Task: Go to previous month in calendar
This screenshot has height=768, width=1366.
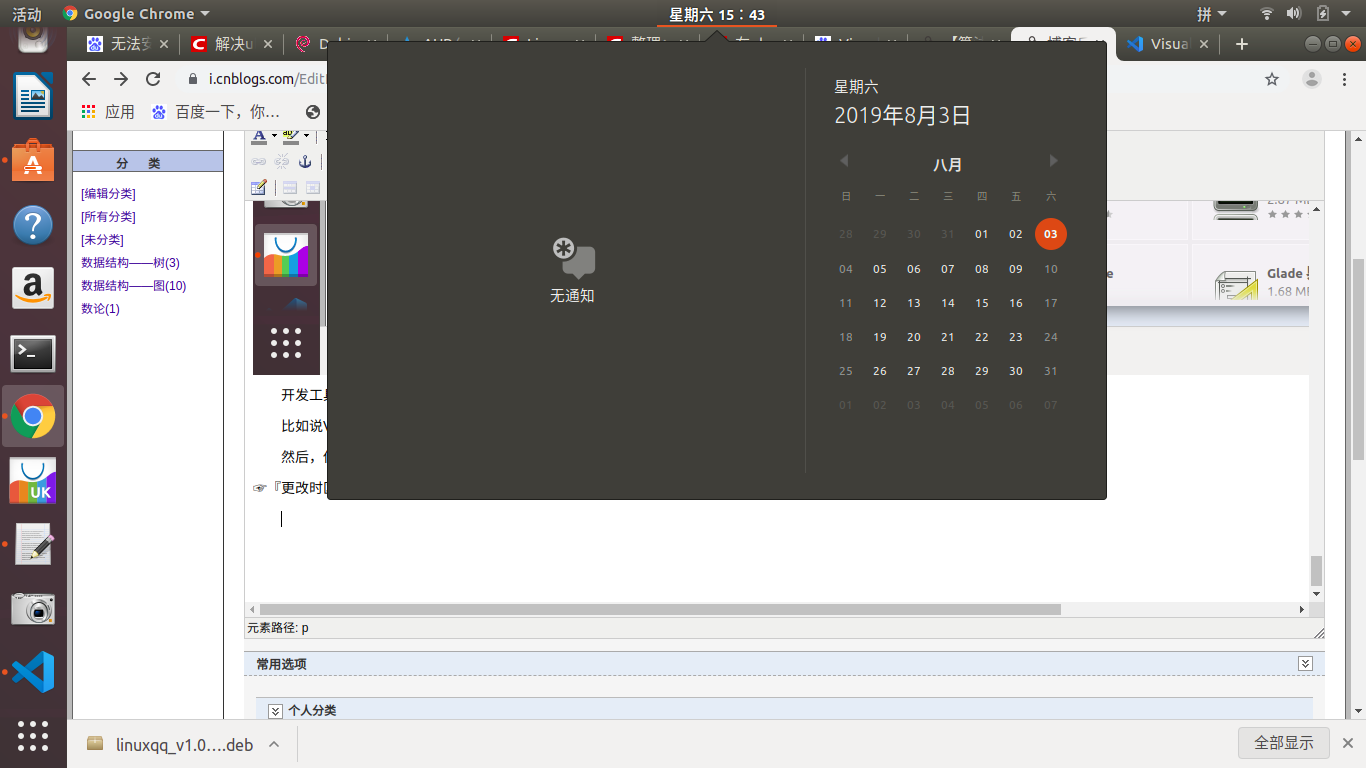Action: (x=844, y=161)
